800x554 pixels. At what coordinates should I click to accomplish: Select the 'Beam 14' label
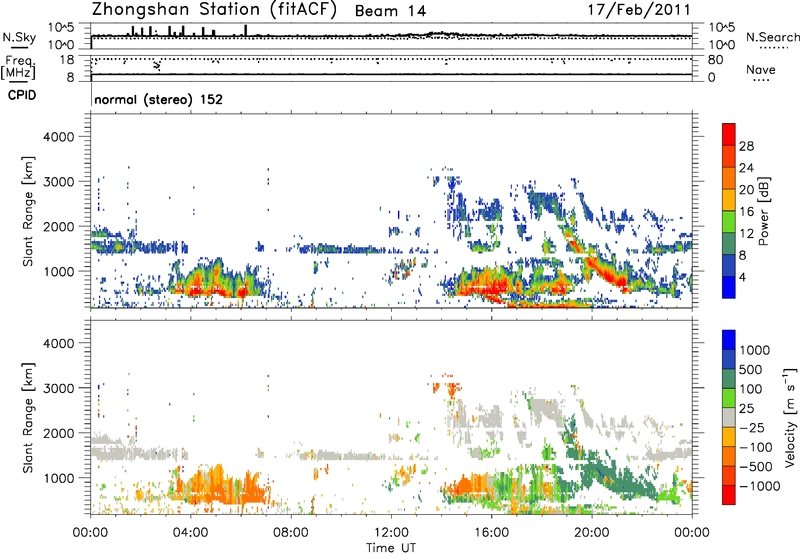[x=390, y=11]
